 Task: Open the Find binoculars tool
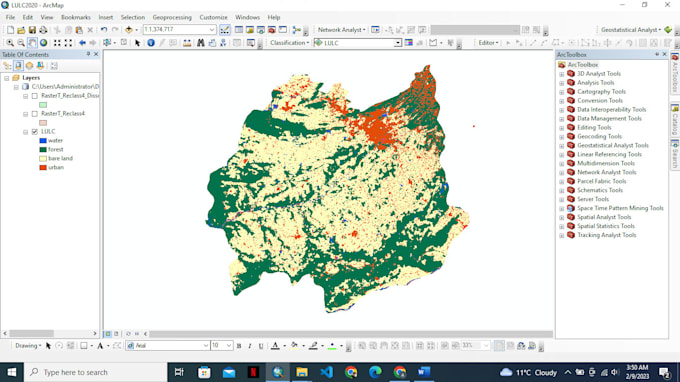pos(200,43)
